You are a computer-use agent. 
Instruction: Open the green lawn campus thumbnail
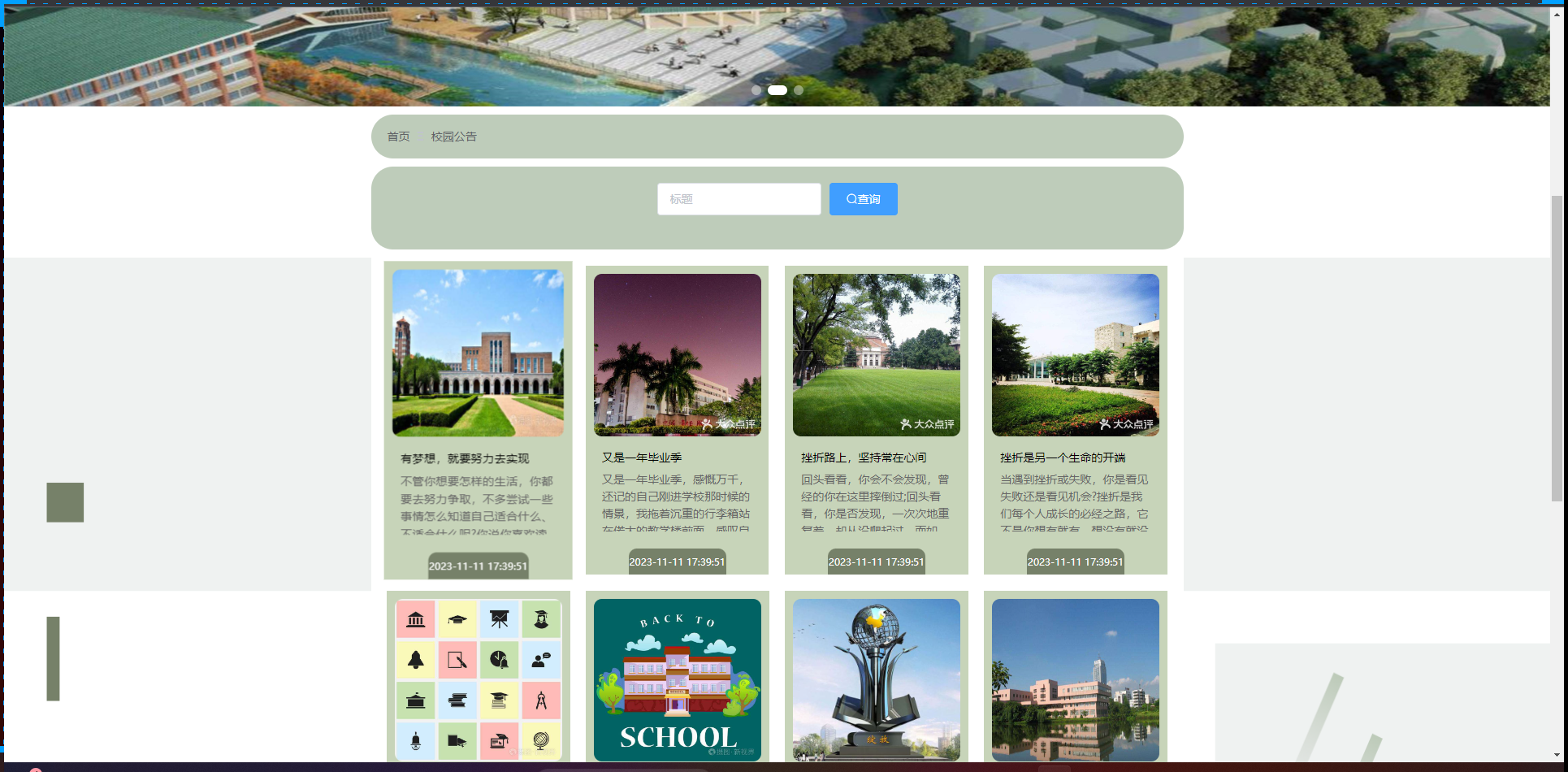[x=877, y=355]
